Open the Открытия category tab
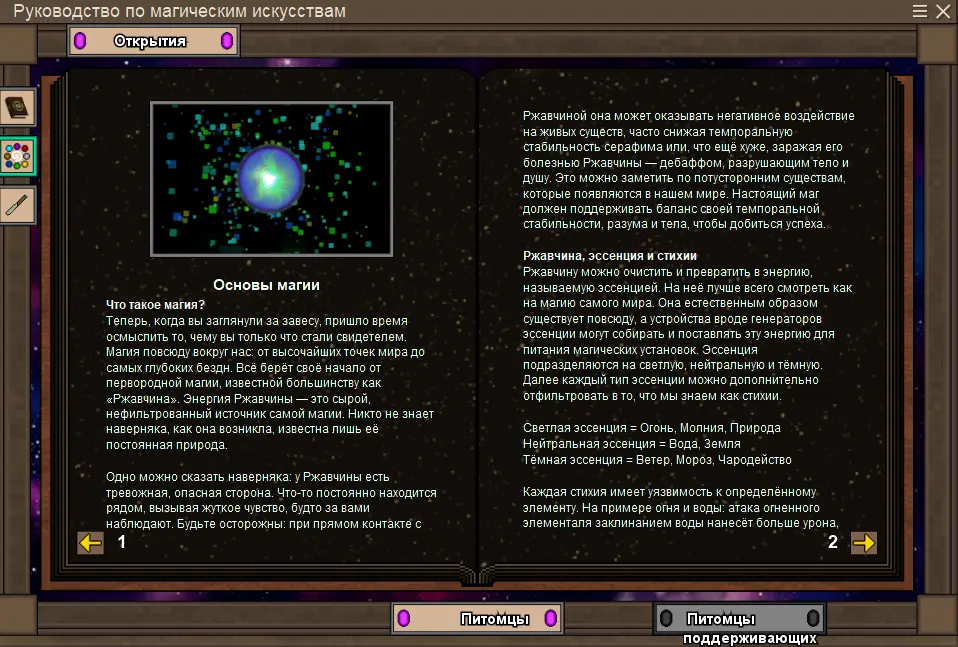The height and width of the screenshot is (647, 958). pos(153,41)
